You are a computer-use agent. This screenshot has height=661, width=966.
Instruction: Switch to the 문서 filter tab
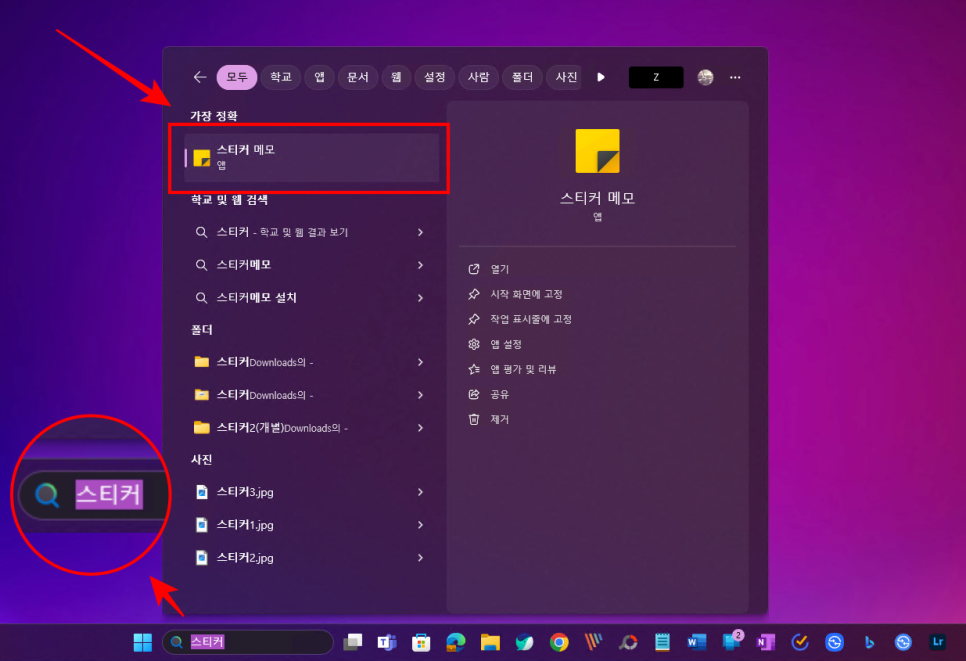click(358, 77)
